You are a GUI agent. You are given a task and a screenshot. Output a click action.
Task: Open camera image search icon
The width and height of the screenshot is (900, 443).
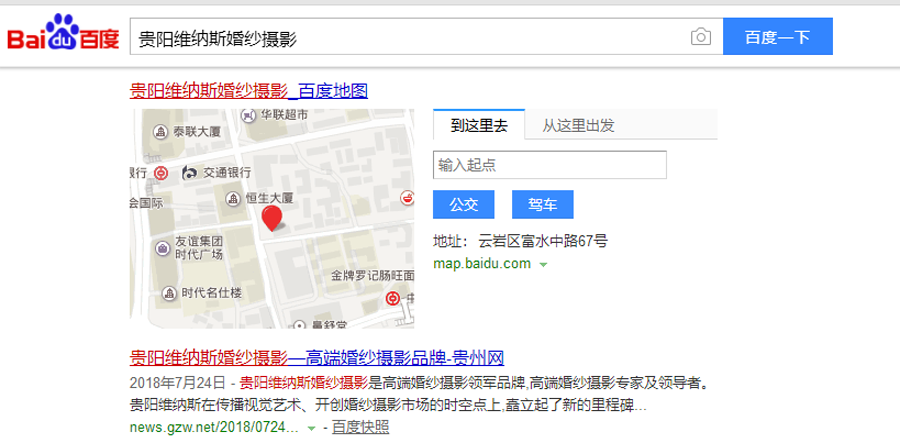point(700,37)
